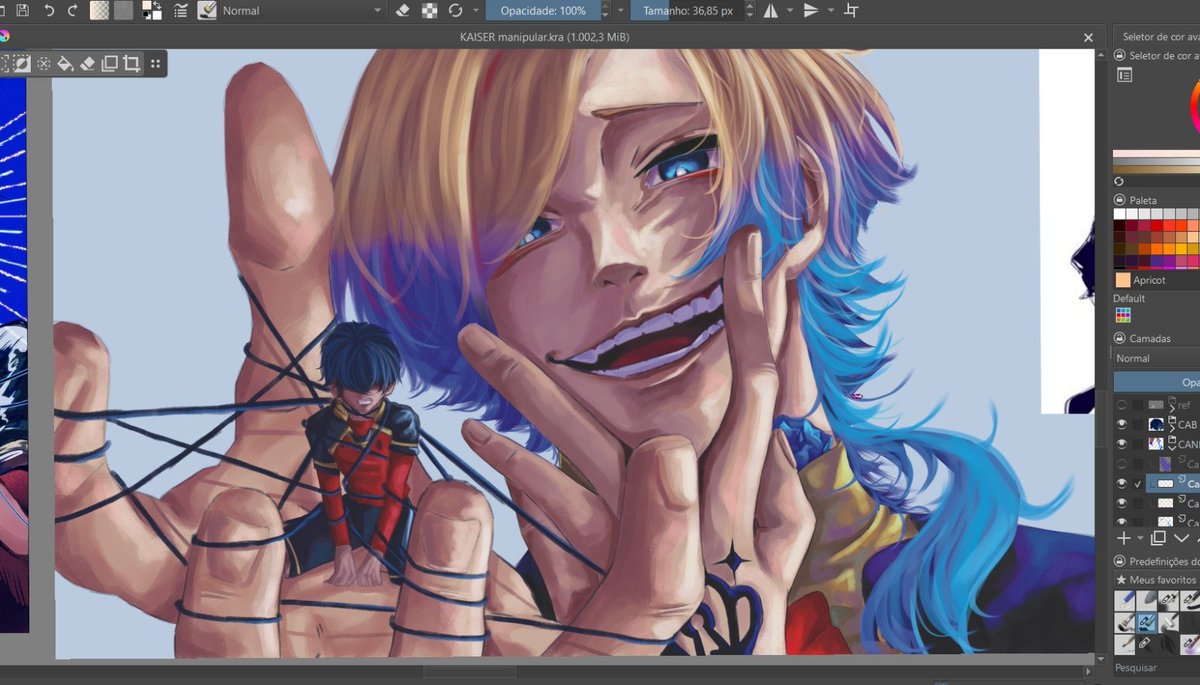Toggle vertical mirror tool
This screenshot has width=1200, height=685.
pyautogui.click(x=811, y=10)
